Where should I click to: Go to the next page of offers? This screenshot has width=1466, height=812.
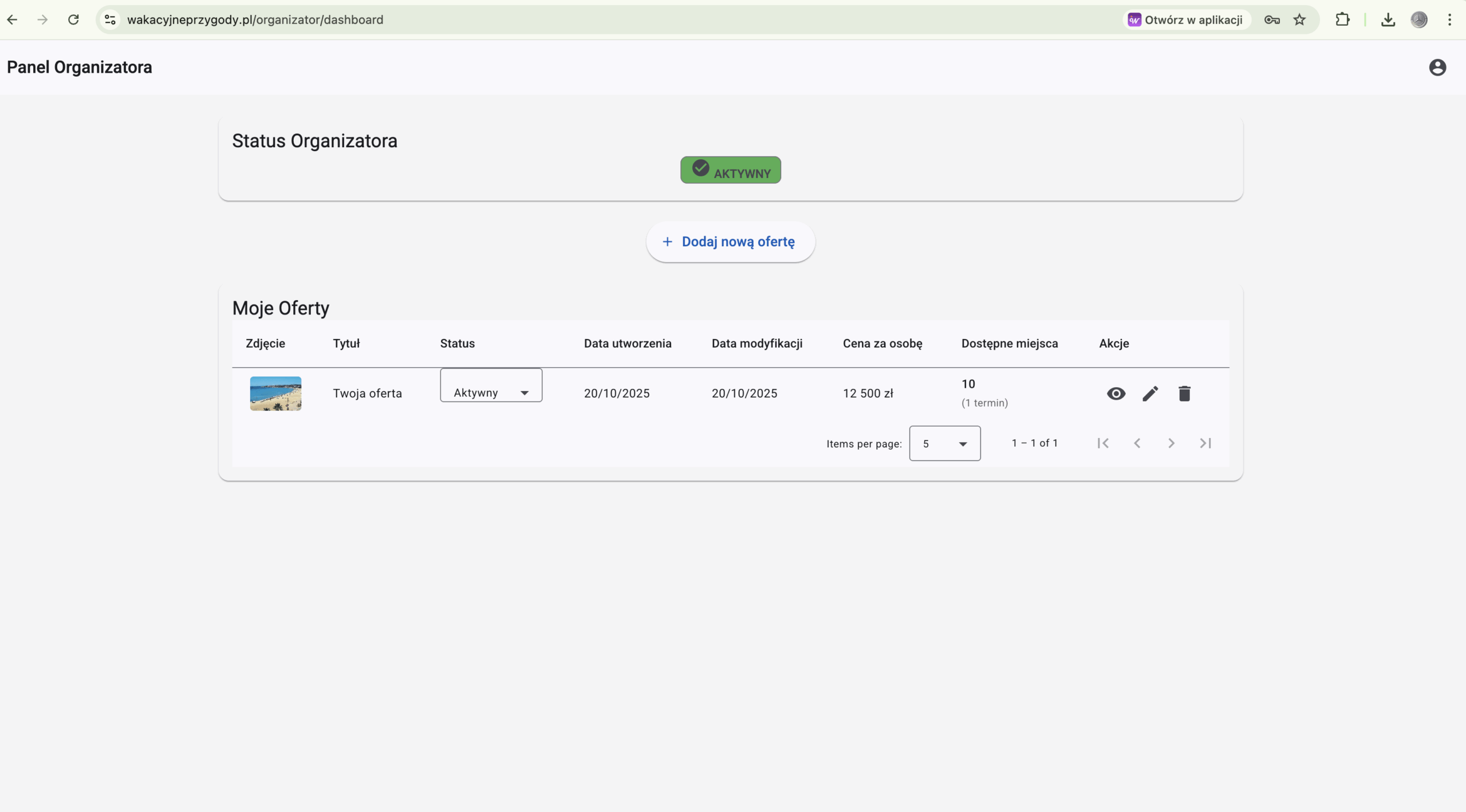[x=1171, y=443]
